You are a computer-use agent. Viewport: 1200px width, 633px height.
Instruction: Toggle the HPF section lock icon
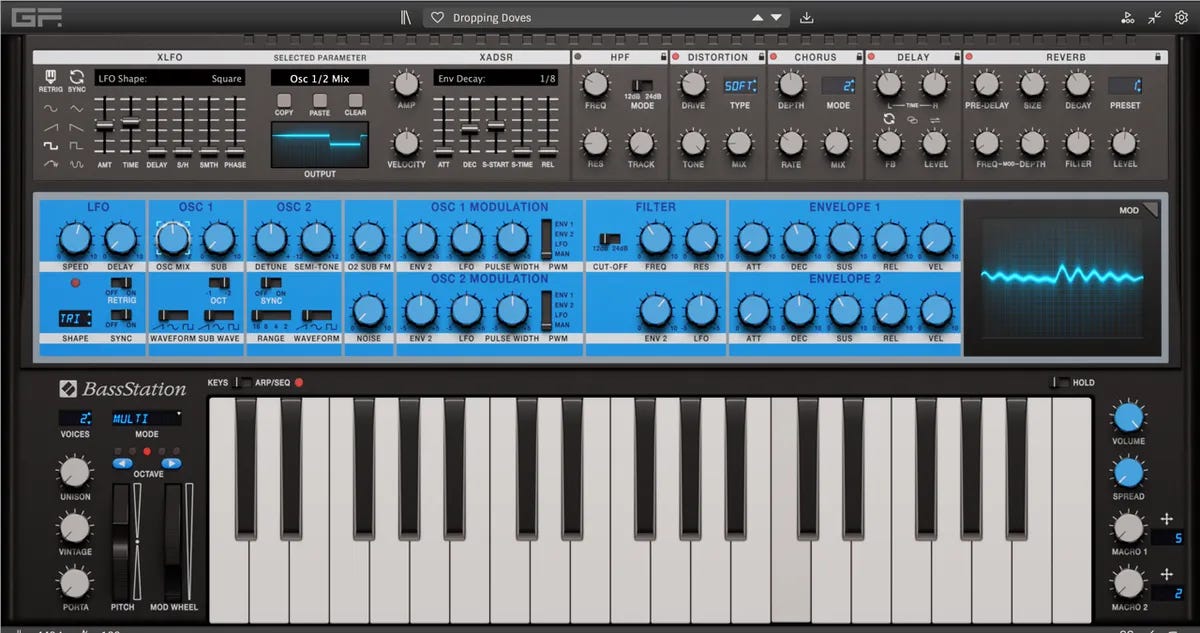click(662, 57)
